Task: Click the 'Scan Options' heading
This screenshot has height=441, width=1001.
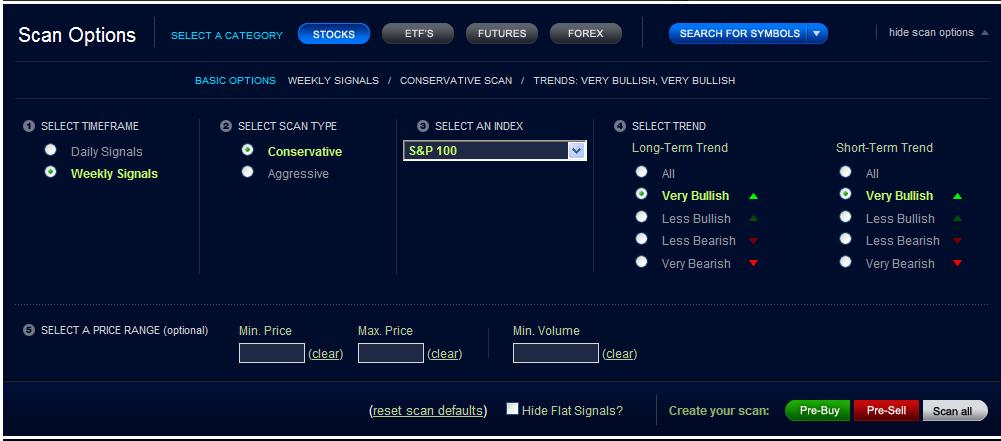Action: [x=77, y=34]
